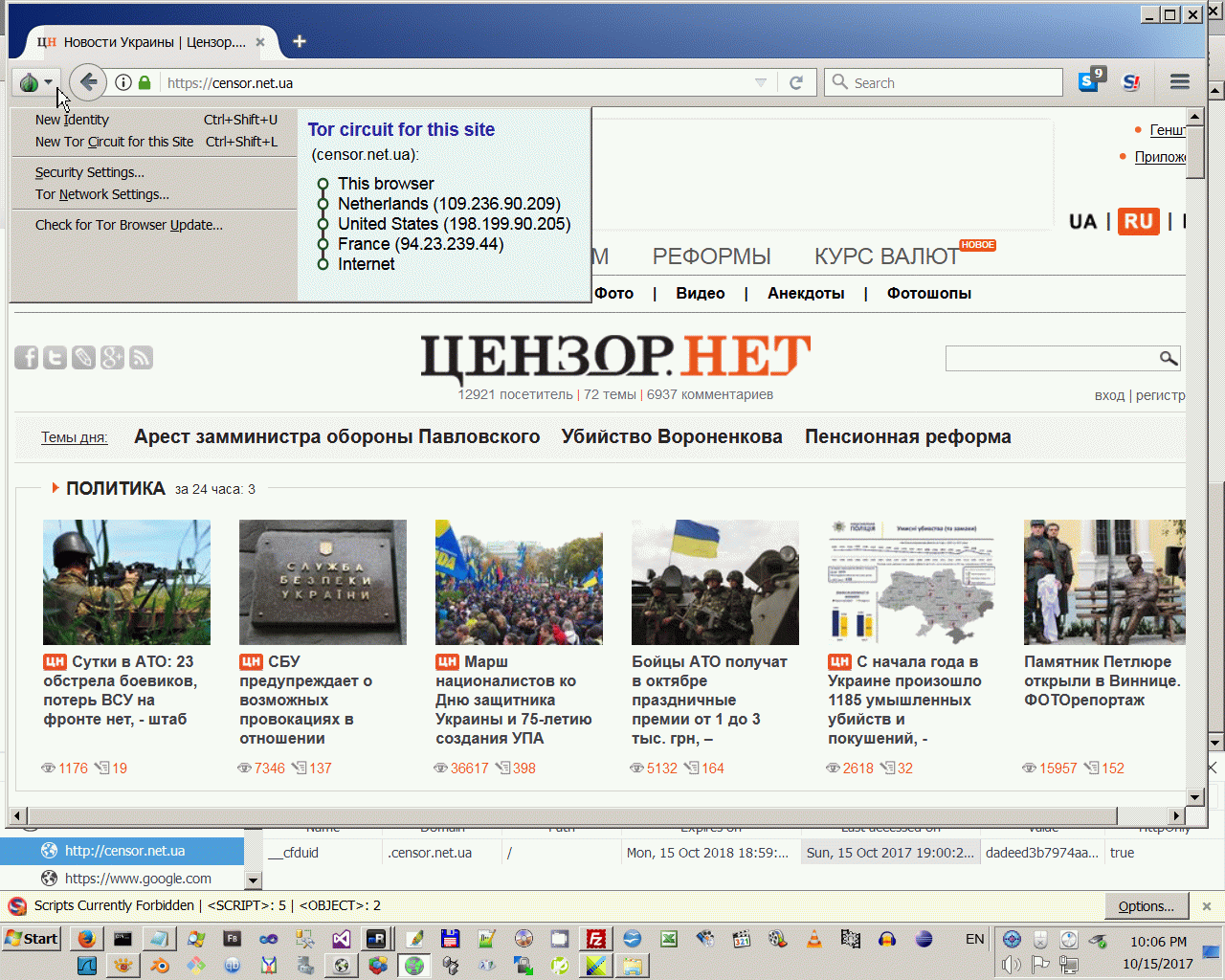Image resolution: width=1225 pixels, height=980 pixels.
Task: Select http://censor.net.ua in the cookie list
Action: 122,851
